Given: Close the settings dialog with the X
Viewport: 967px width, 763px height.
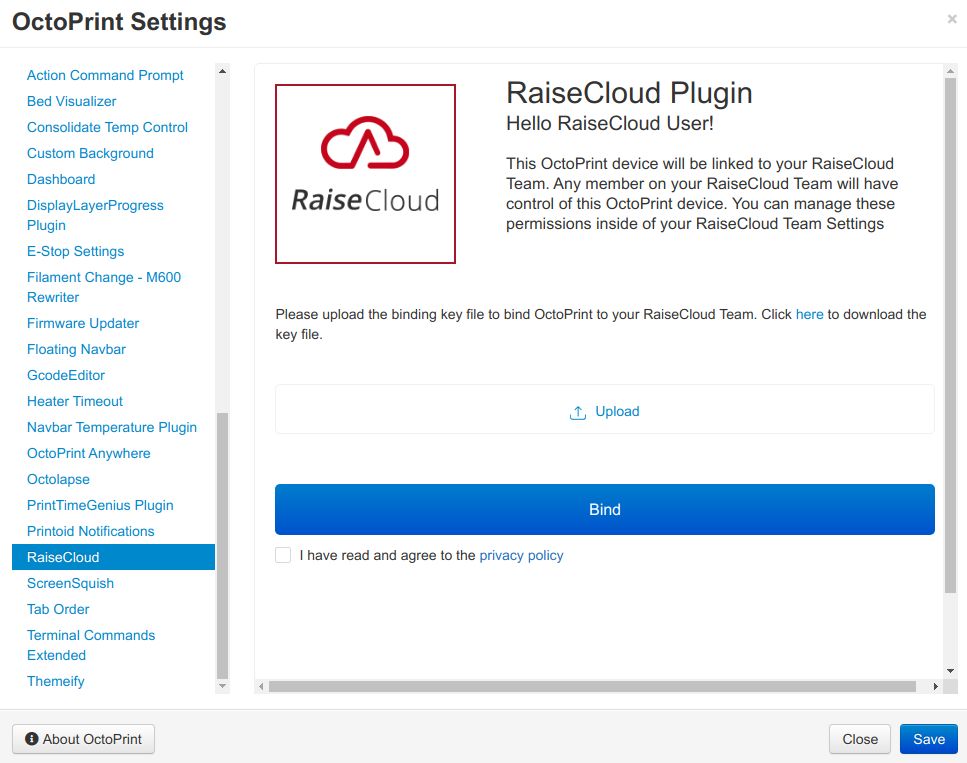Looking at the screenshot, I should pyautogui.click(x=952, y=19).
